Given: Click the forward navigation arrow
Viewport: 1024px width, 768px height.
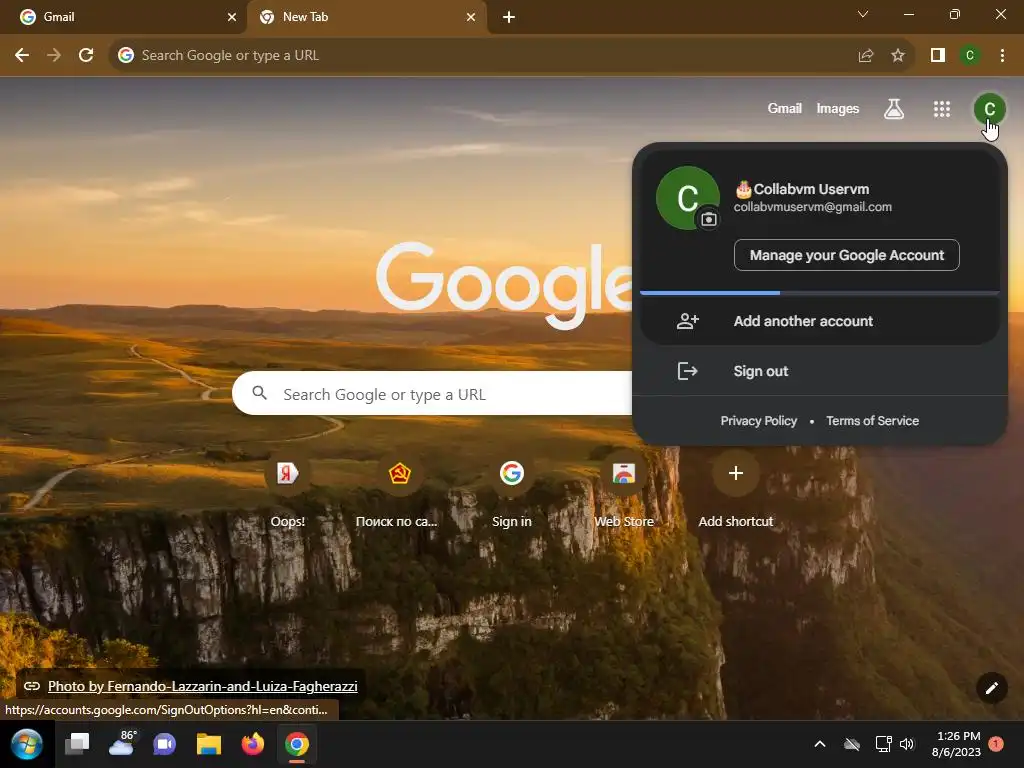Looking at the screenshot, I should [x=54, y=56].
